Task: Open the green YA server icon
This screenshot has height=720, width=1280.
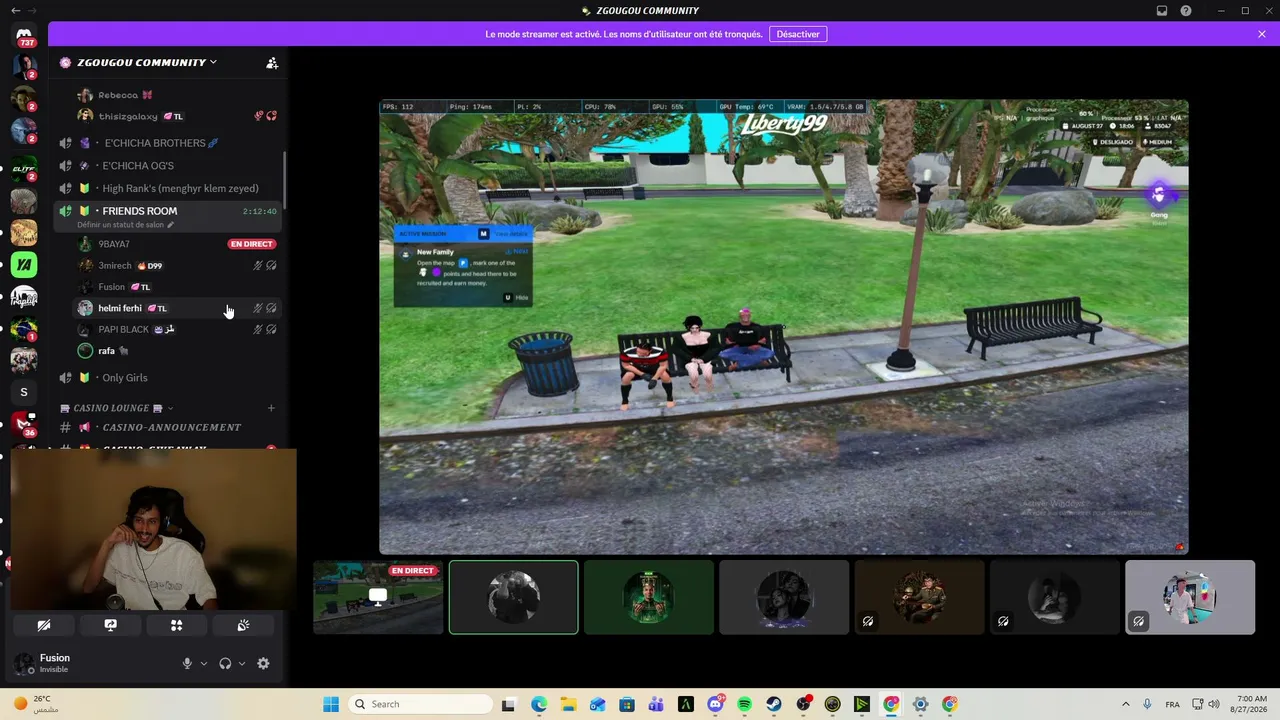Action: click(24, 265)
